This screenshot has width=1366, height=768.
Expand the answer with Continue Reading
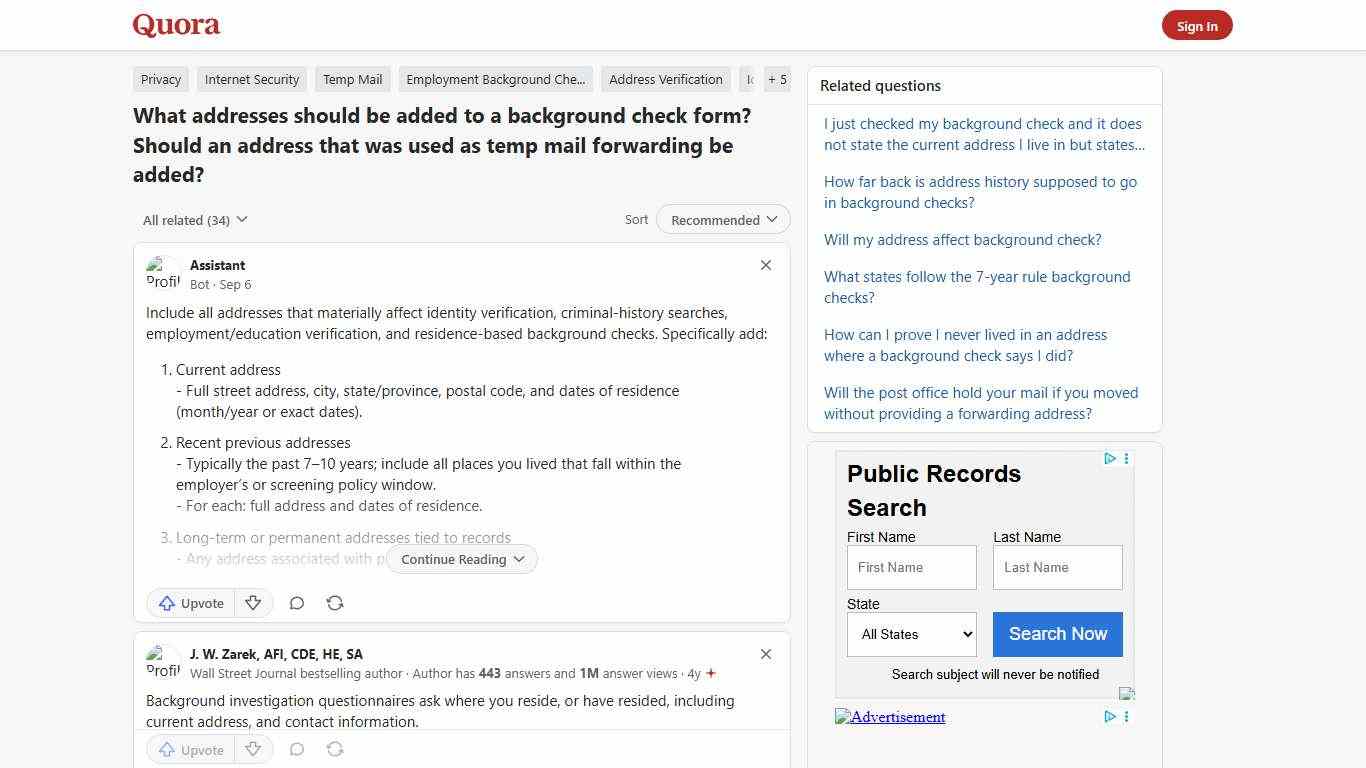[461, 559]
